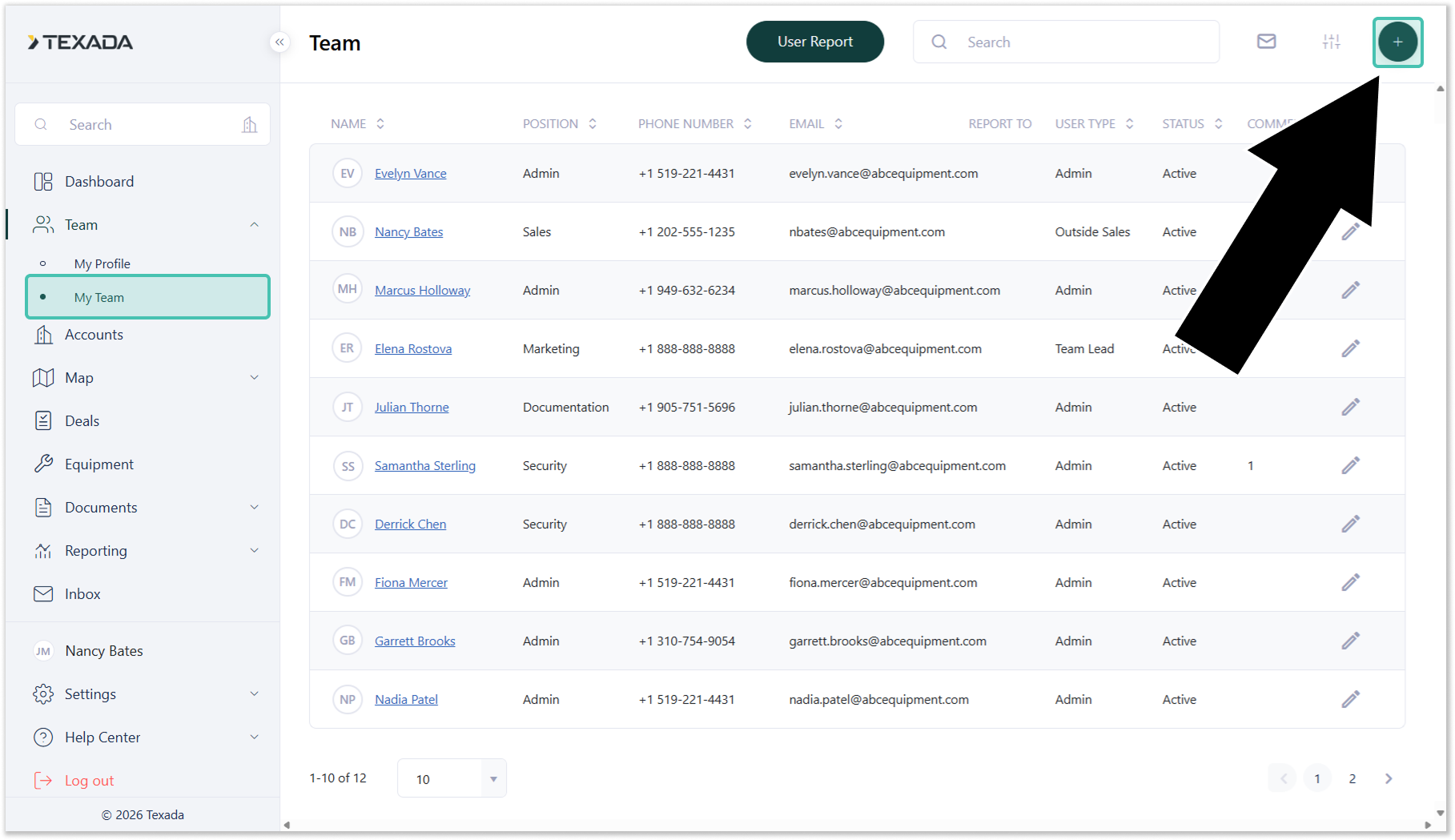Open Julian Thorne profile link
This screenshot has width=1455, height=840.
[412, 407]
